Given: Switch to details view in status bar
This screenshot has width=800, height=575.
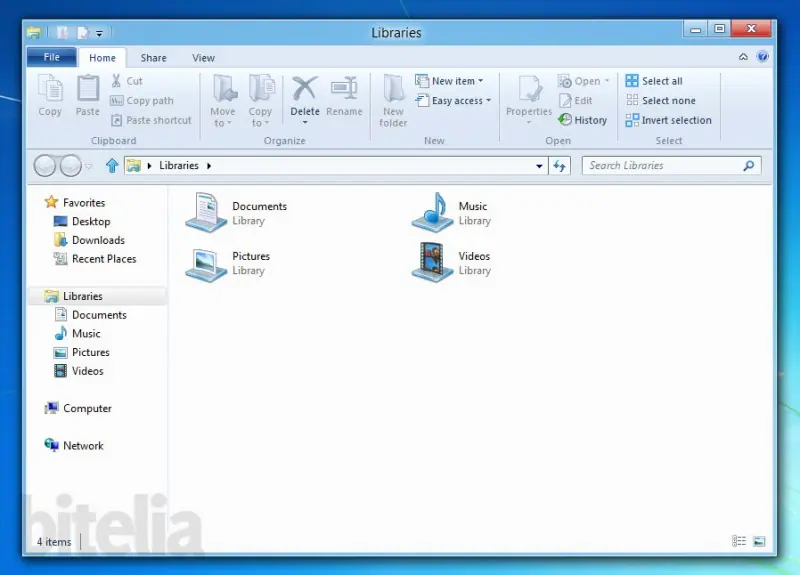Looking at the screenshot, I should pyautogui.click(x=739, y=541).
